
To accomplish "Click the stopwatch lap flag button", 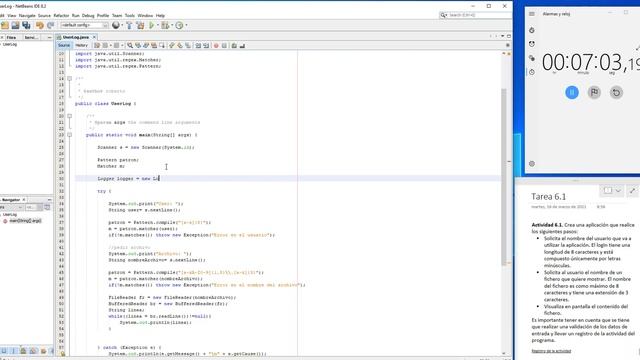I will pos(594,92).
